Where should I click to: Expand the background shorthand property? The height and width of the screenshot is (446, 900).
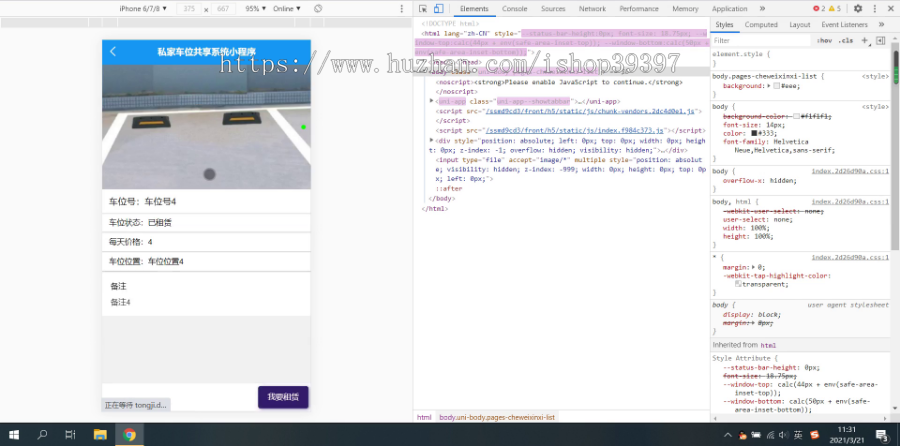(x=769, y=86)
